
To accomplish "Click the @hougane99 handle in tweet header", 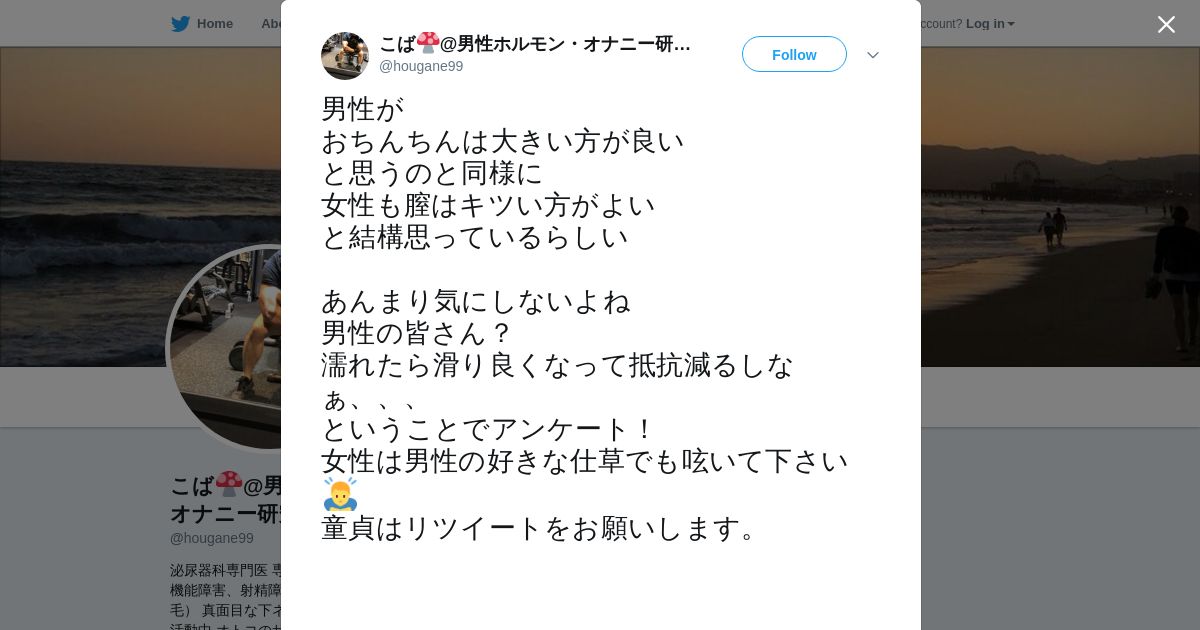I will tap(421, 66).
